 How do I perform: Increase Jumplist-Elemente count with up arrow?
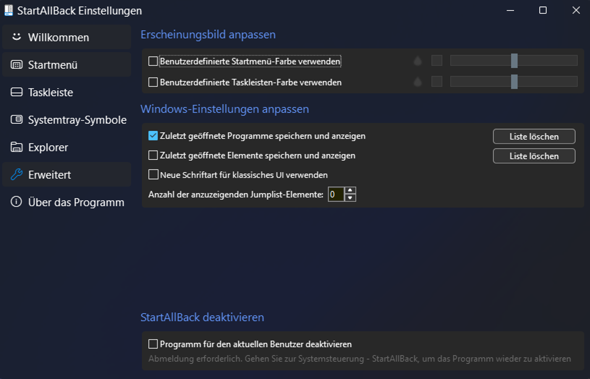[350, 190]
